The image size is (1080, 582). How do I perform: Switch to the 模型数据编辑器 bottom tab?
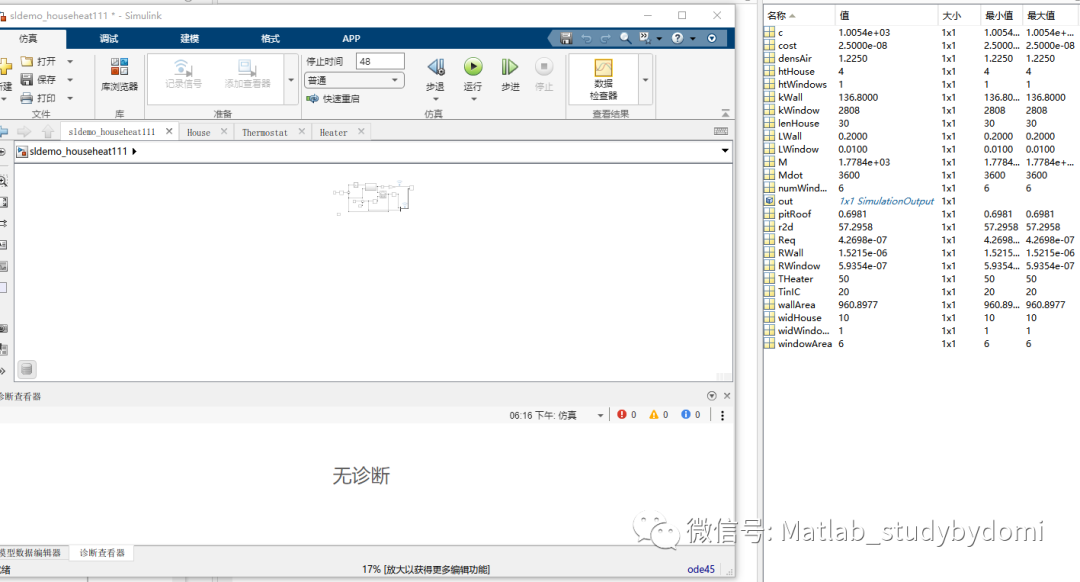click(x=30, y=552)
